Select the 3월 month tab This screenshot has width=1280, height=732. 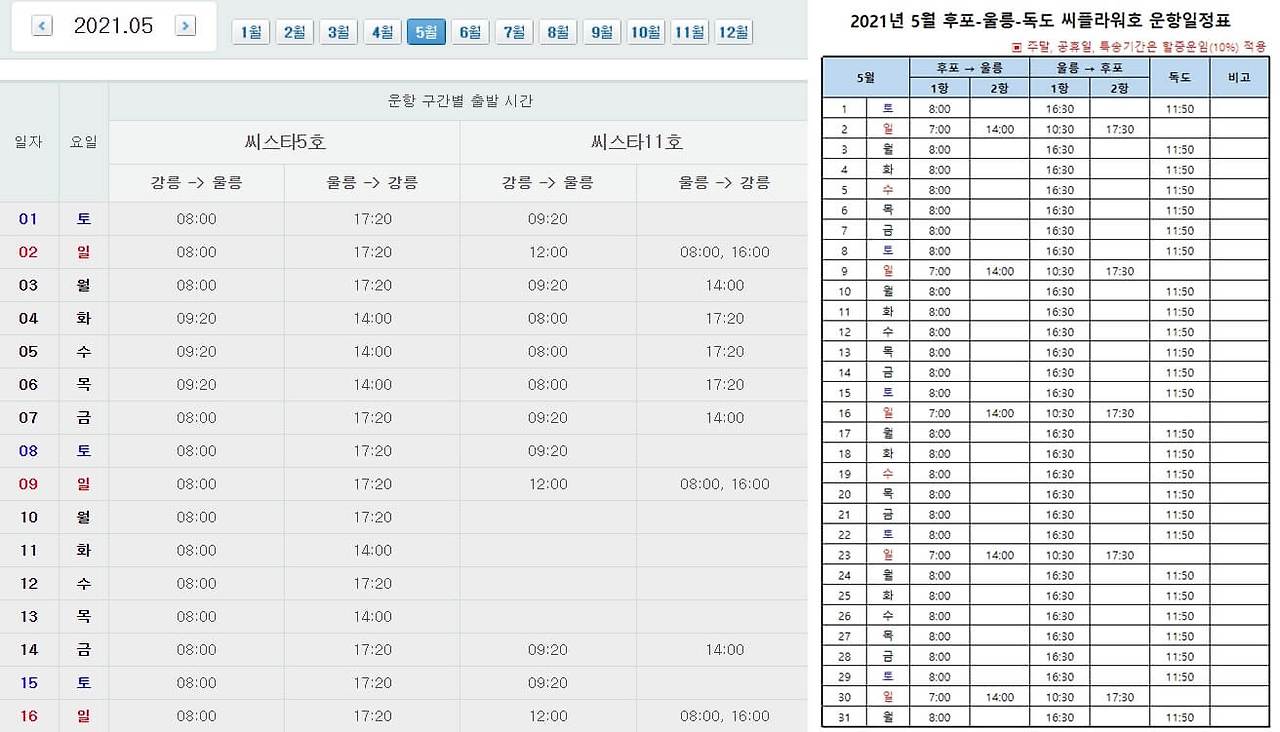338,32
